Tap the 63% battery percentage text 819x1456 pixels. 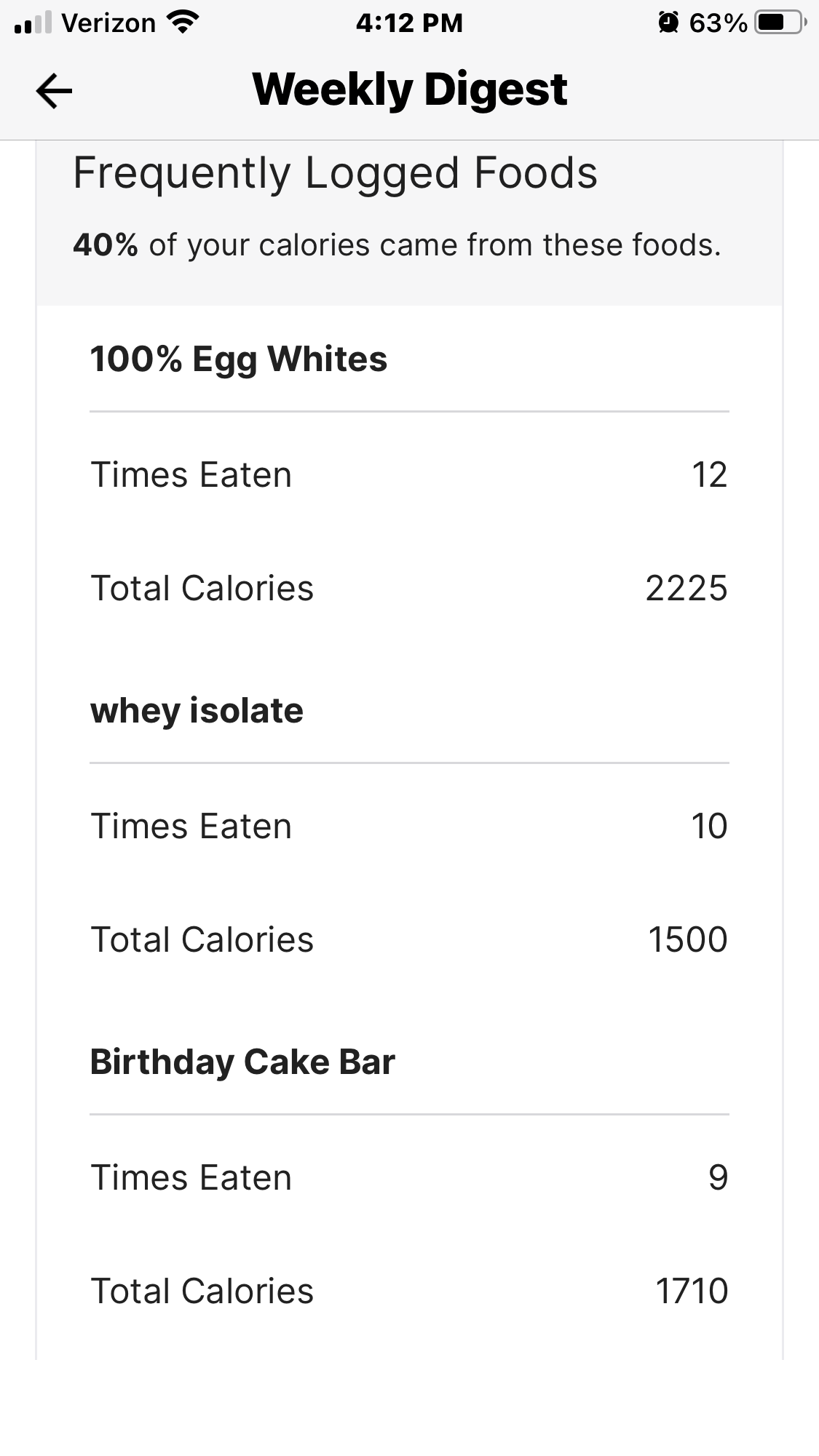point(718,23)
